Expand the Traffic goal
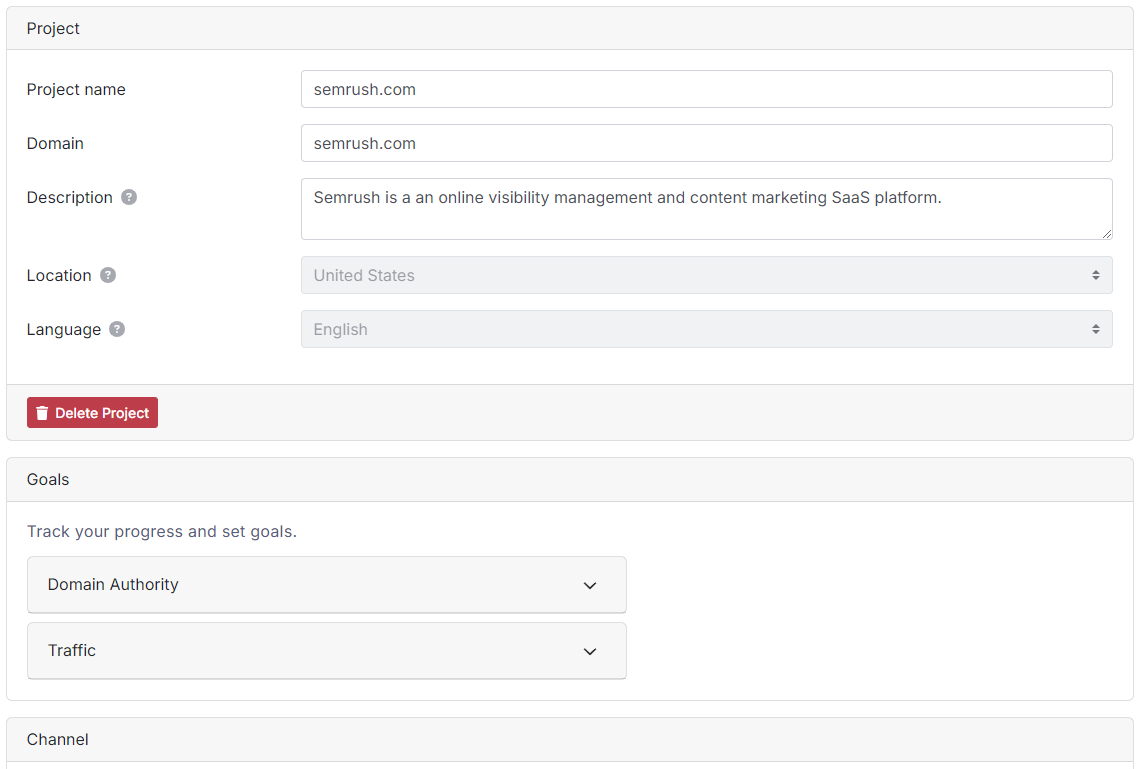 point(326,651)
